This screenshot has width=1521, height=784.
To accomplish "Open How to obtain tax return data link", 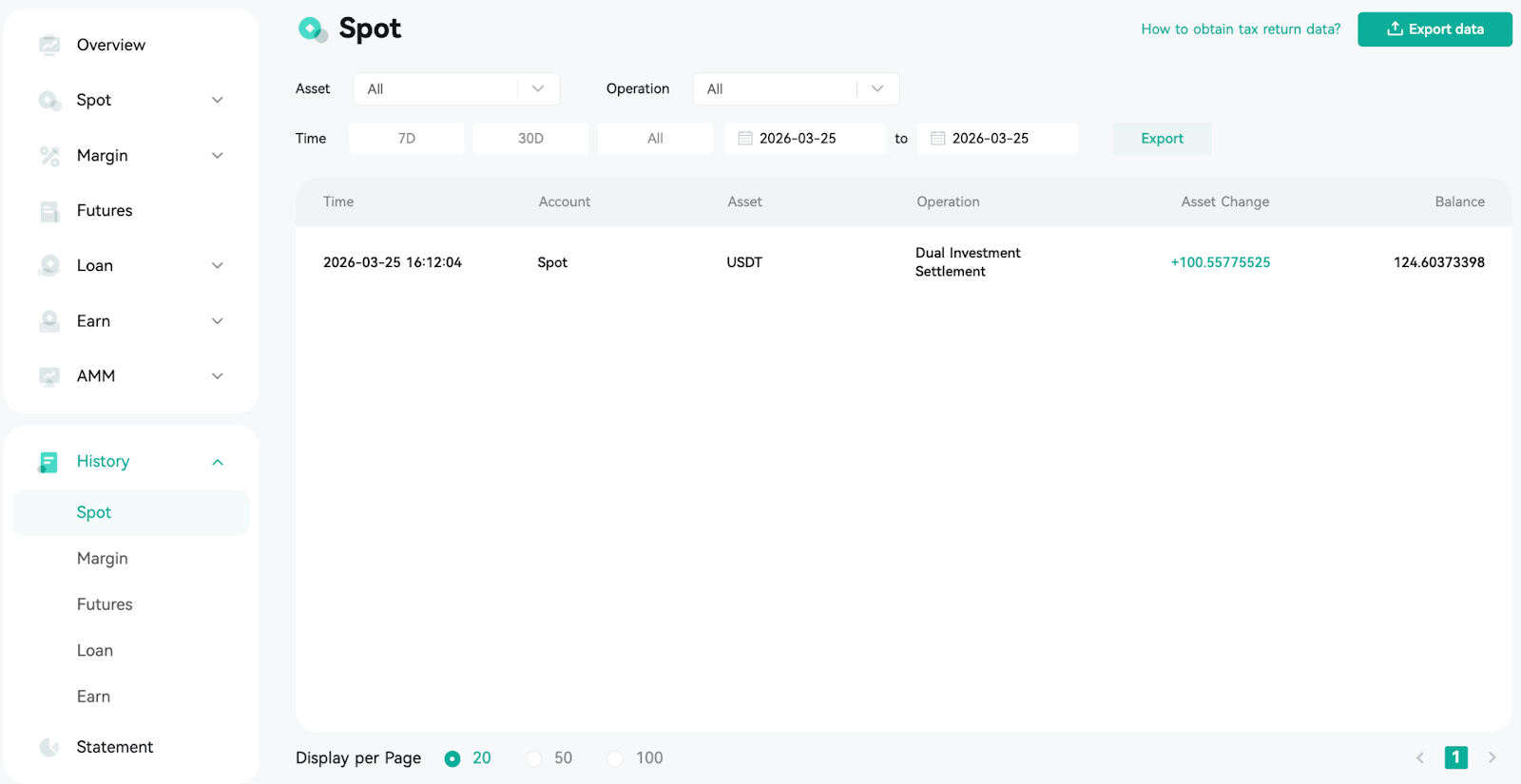I will tap(1241, 29).
